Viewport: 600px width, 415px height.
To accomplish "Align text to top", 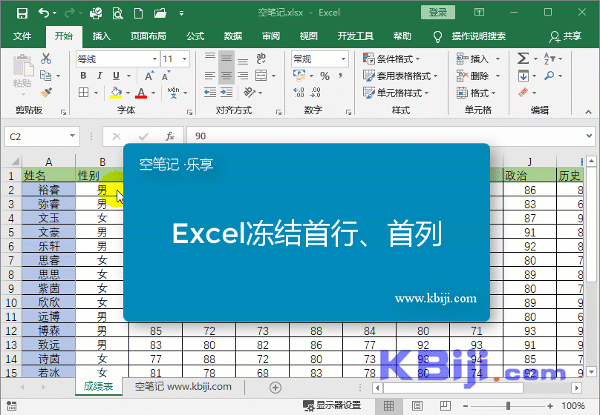I will 210,59.
